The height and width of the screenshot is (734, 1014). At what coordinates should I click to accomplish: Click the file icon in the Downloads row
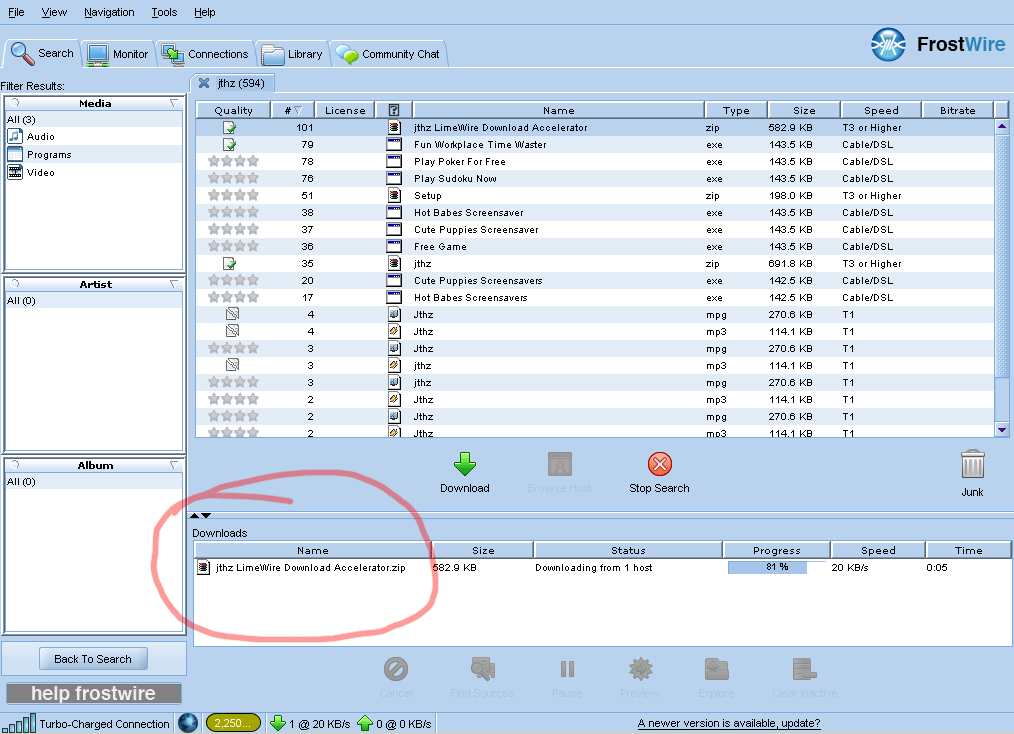pyautogui.click(x=204, y=568)
